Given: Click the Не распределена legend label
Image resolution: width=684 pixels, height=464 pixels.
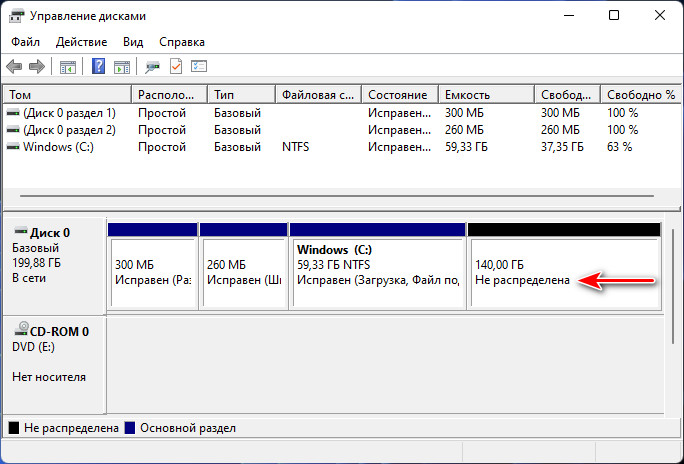Looking at the screenshot, I should coord(72,428).
